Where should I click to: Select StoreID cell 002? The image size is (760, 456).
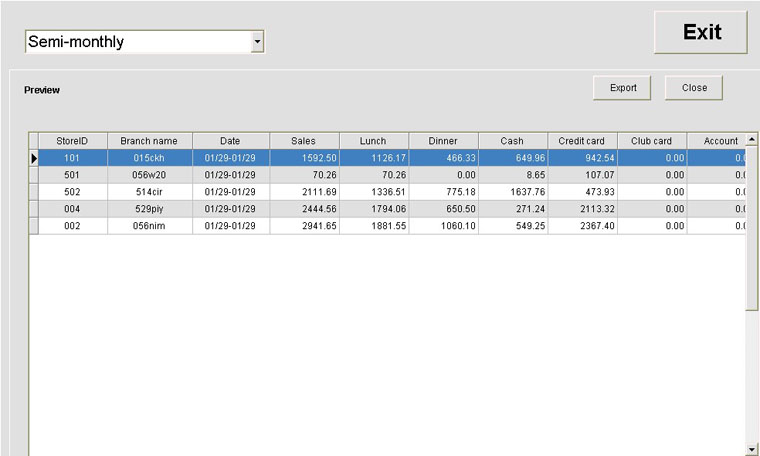pyautogui.click(x=73, y=226)
